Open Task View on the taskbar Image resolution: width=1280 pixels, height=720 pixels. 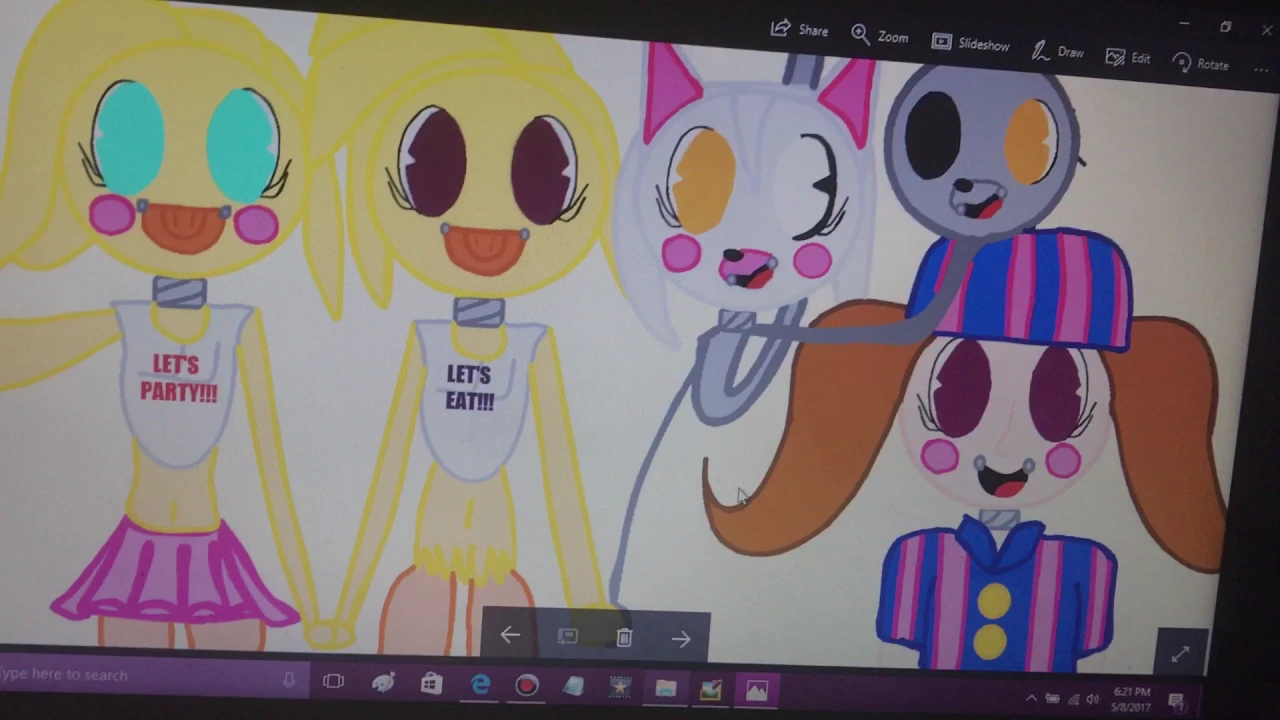pos(333,681)
